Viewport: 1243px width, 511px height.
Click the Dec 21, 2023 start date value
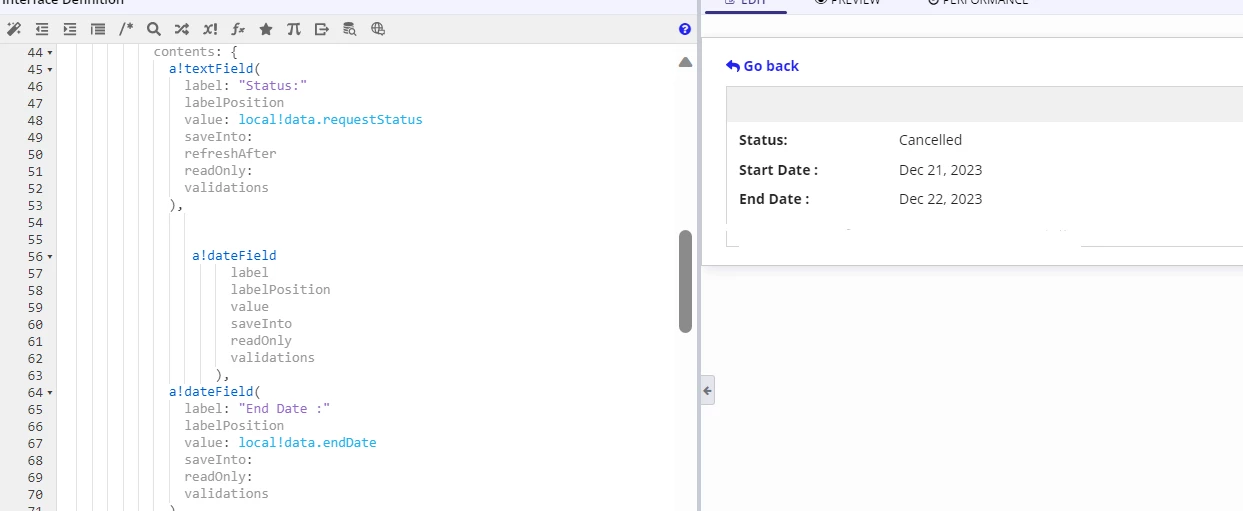point(940,170)
